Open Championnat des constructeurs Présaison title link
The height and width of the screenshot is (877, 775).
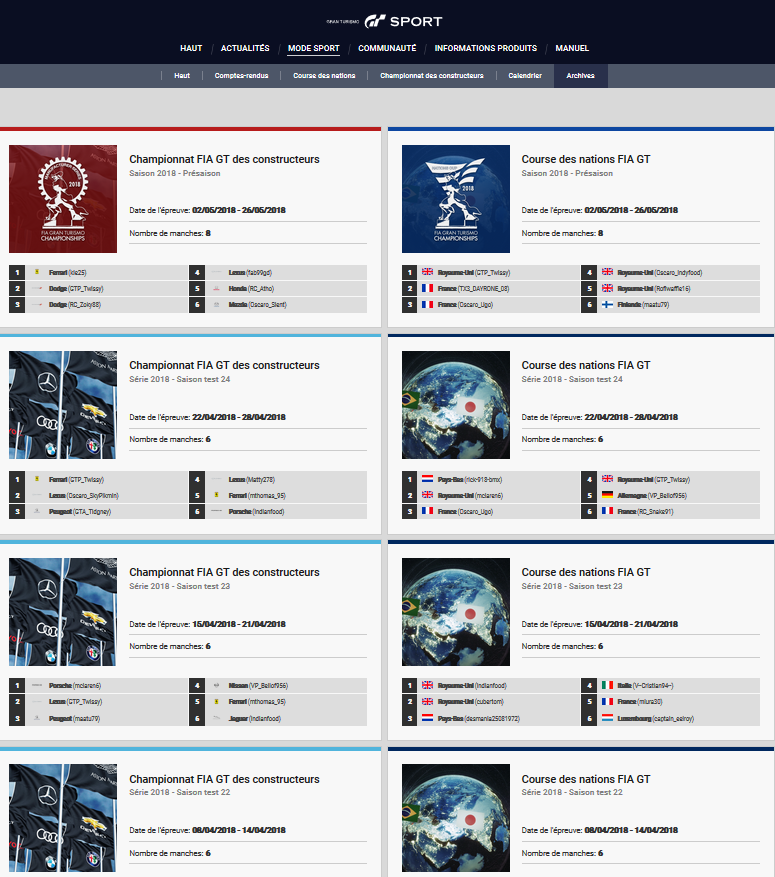[x=224, y=159]
